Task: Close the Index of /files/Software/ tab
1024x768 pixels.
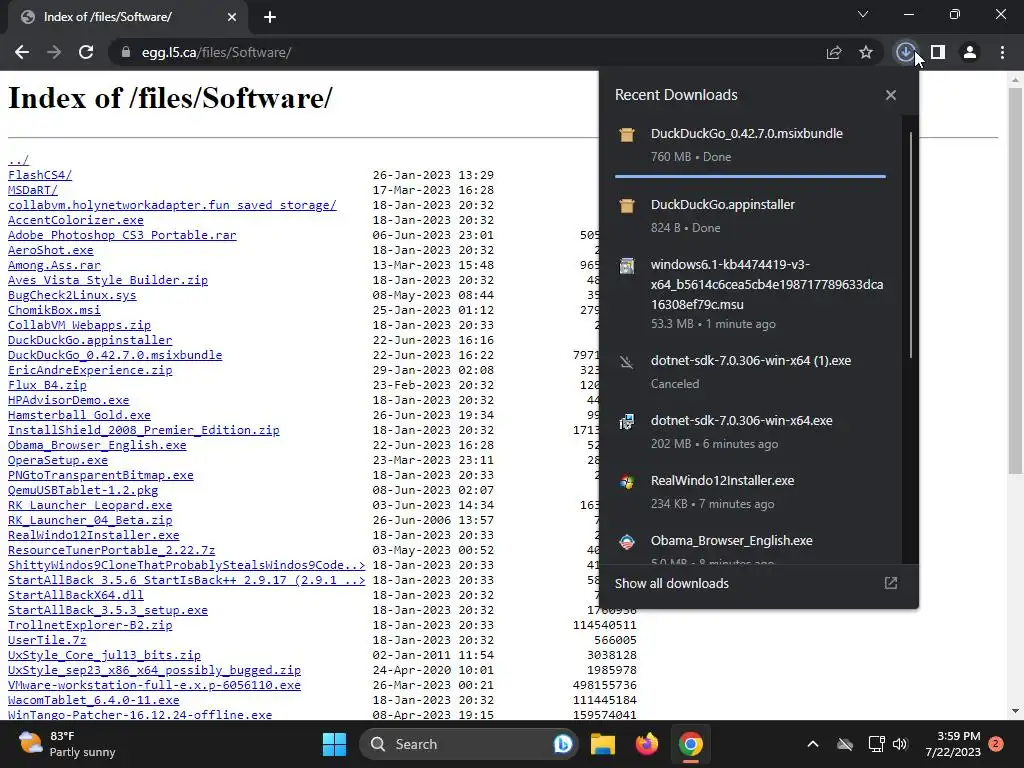Action: [232, 17]
